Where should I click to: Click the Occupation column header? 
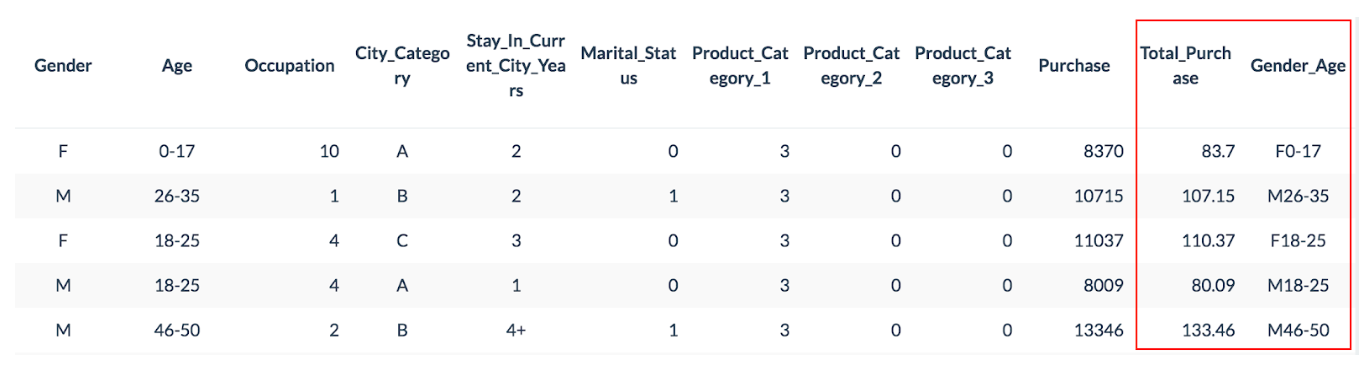pos(290,66)
